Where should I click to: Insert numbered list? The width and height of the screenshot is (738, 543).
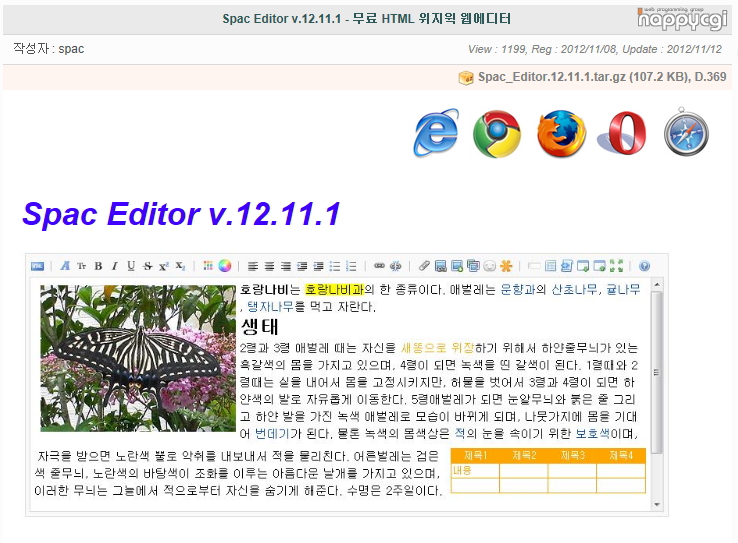[x=351, y=266]
